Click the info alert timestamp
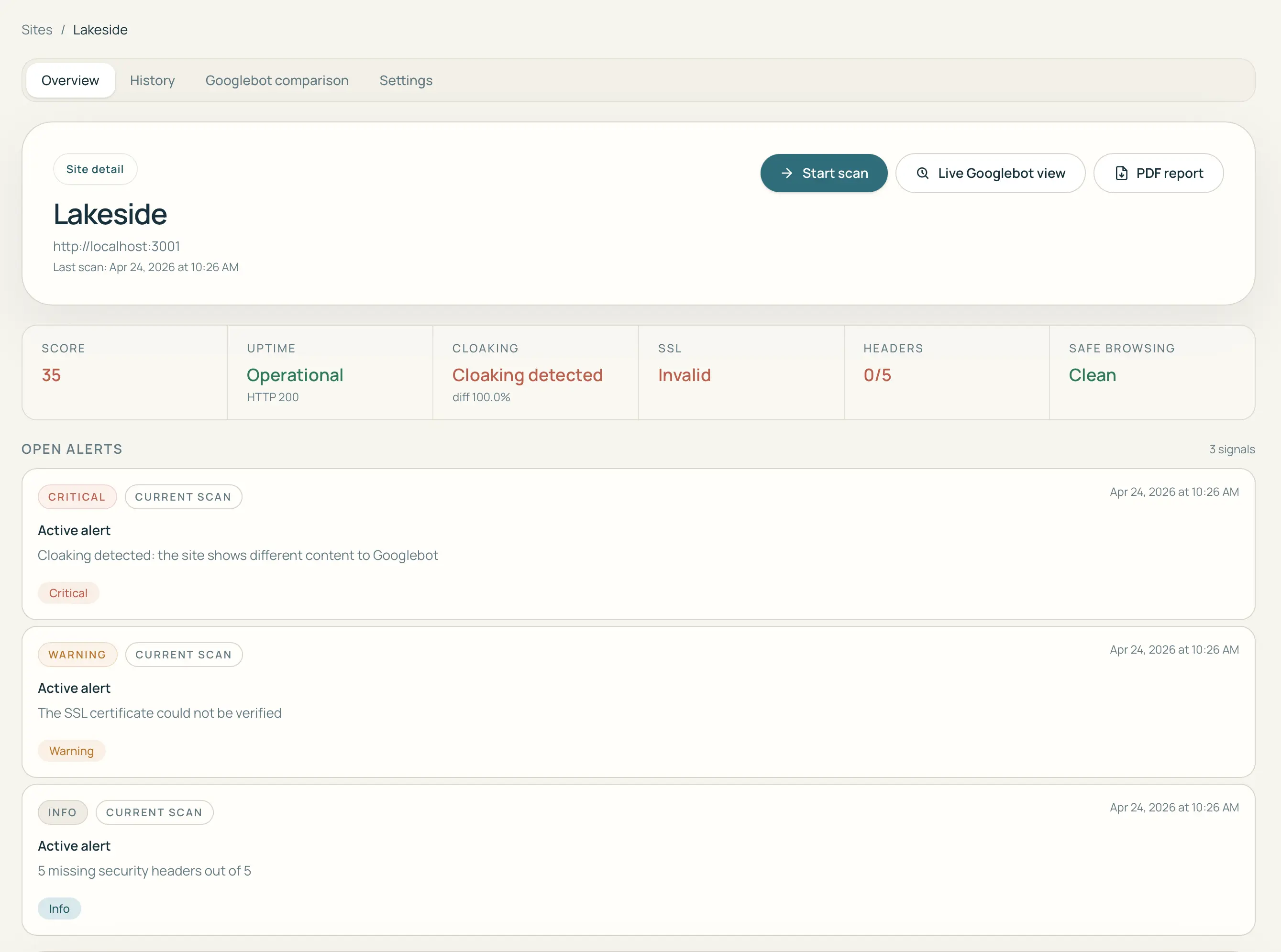The width and height of the screenshot is (1281, 952). [1174, 808]
